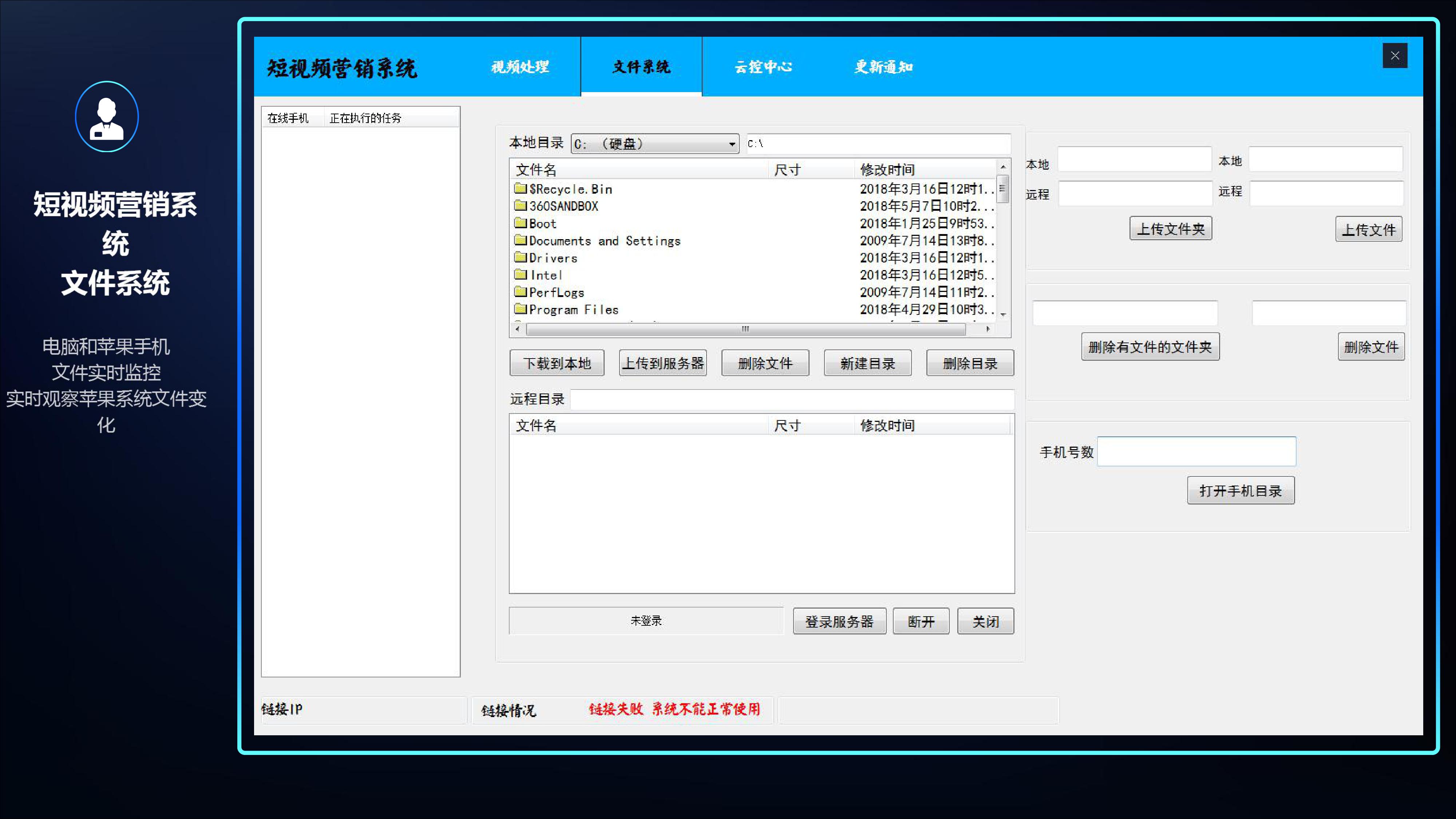Focus the 本地 field above 上传文件
This screenshot has height=819, width=1456.
coord(1325,159)
